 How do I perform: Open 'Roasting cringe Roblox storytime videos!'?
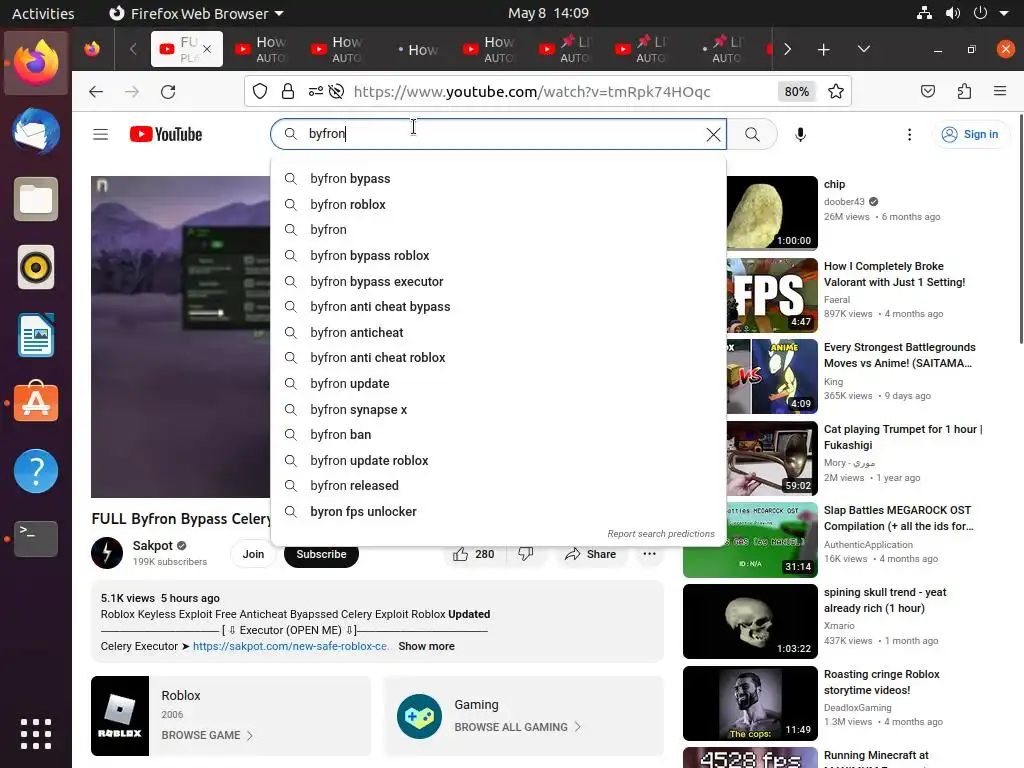pyautogui.click(x=882, y=682)
